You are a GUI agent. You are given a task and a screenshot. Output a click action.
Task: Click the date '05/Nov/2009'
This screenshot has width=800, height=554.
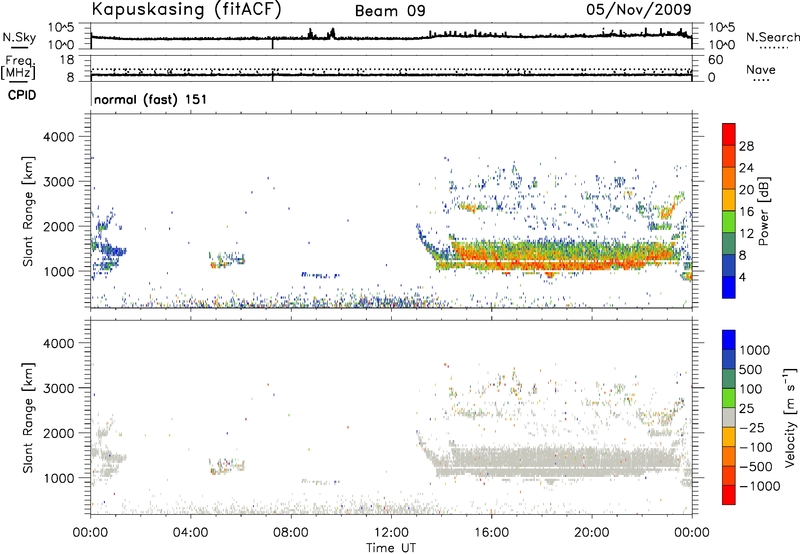coord(639,10)
